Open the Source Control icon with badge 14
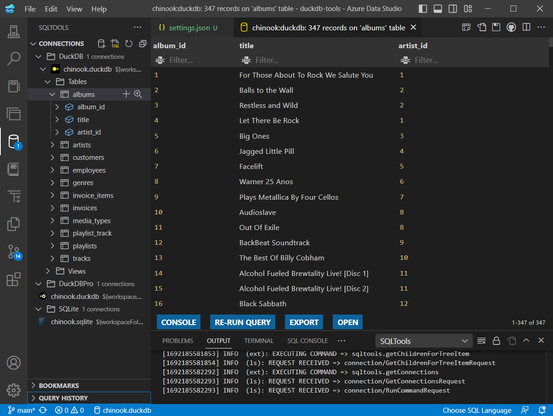Viewport: 553px width, 416px height. click(14, 252)
